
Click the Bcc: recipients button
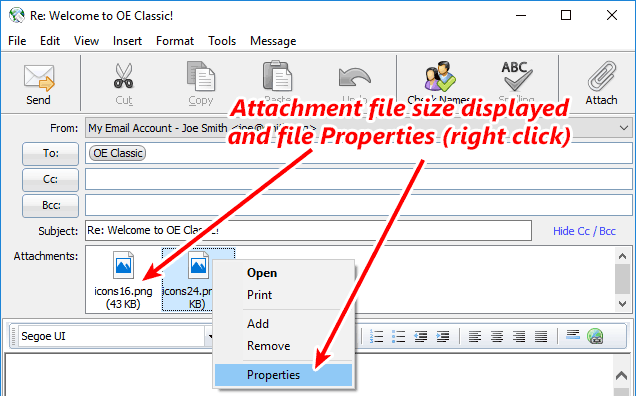point(50,205)
